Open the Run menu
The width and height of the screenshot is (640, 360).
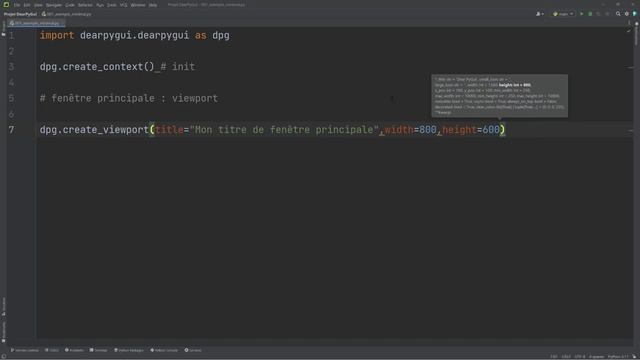[x=100, y=5]
